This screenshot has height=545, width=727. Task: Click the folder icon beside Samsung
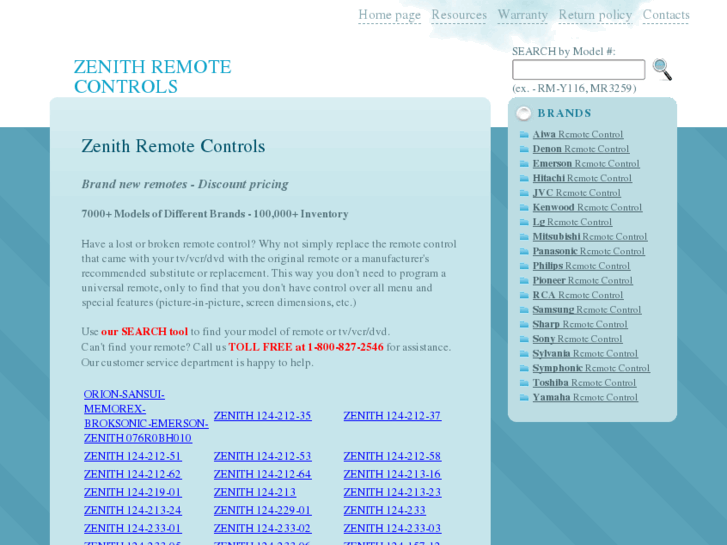[524, 310]
